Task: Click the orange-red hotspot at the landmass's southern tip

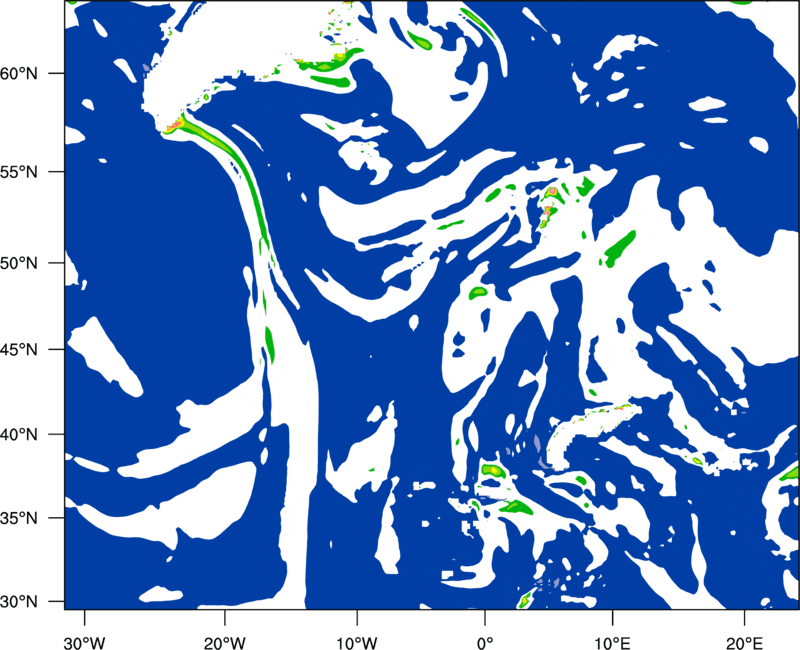Action: point(173,126)
